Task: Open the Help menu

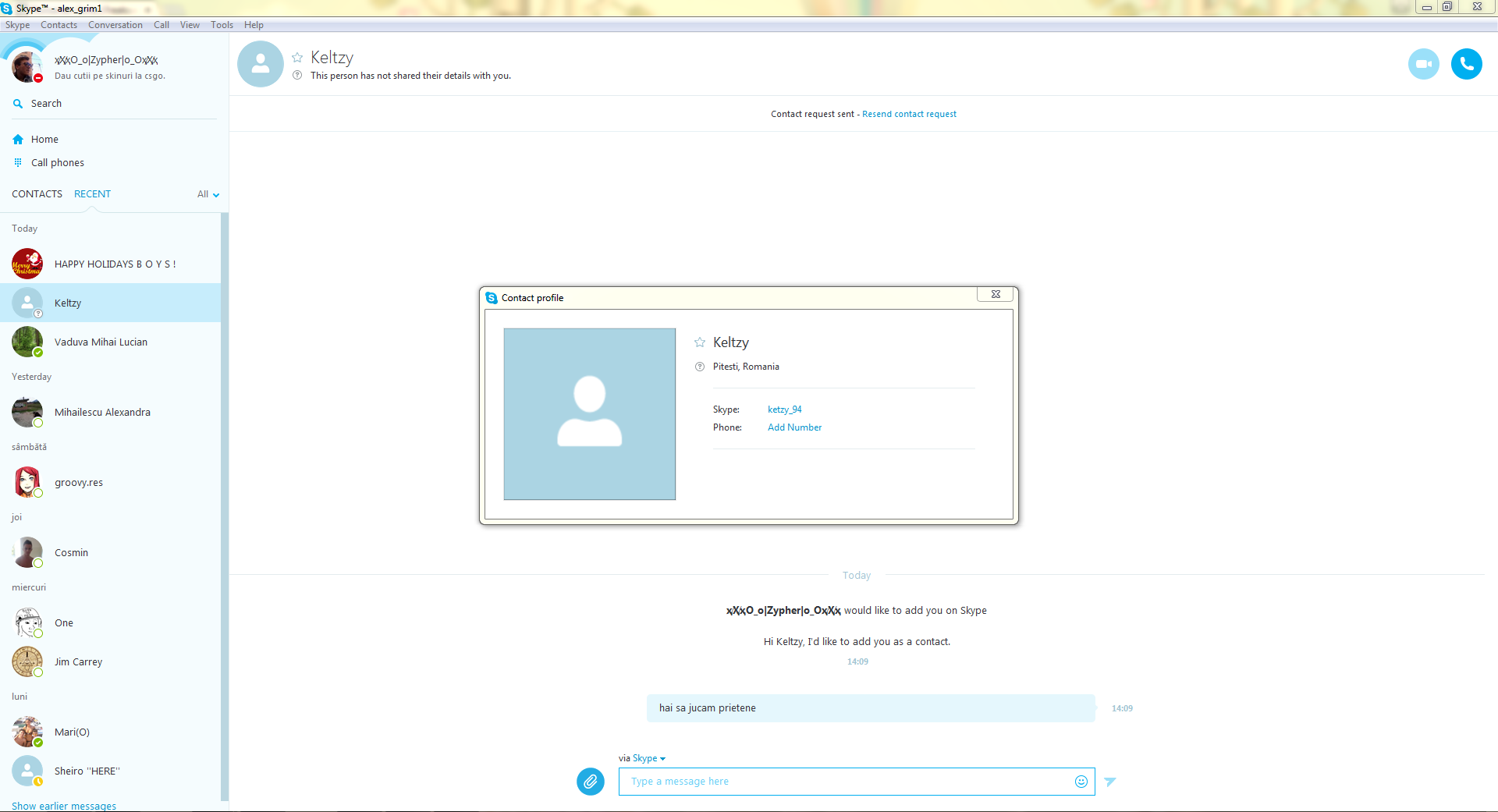Action: (x=254, y=25)
